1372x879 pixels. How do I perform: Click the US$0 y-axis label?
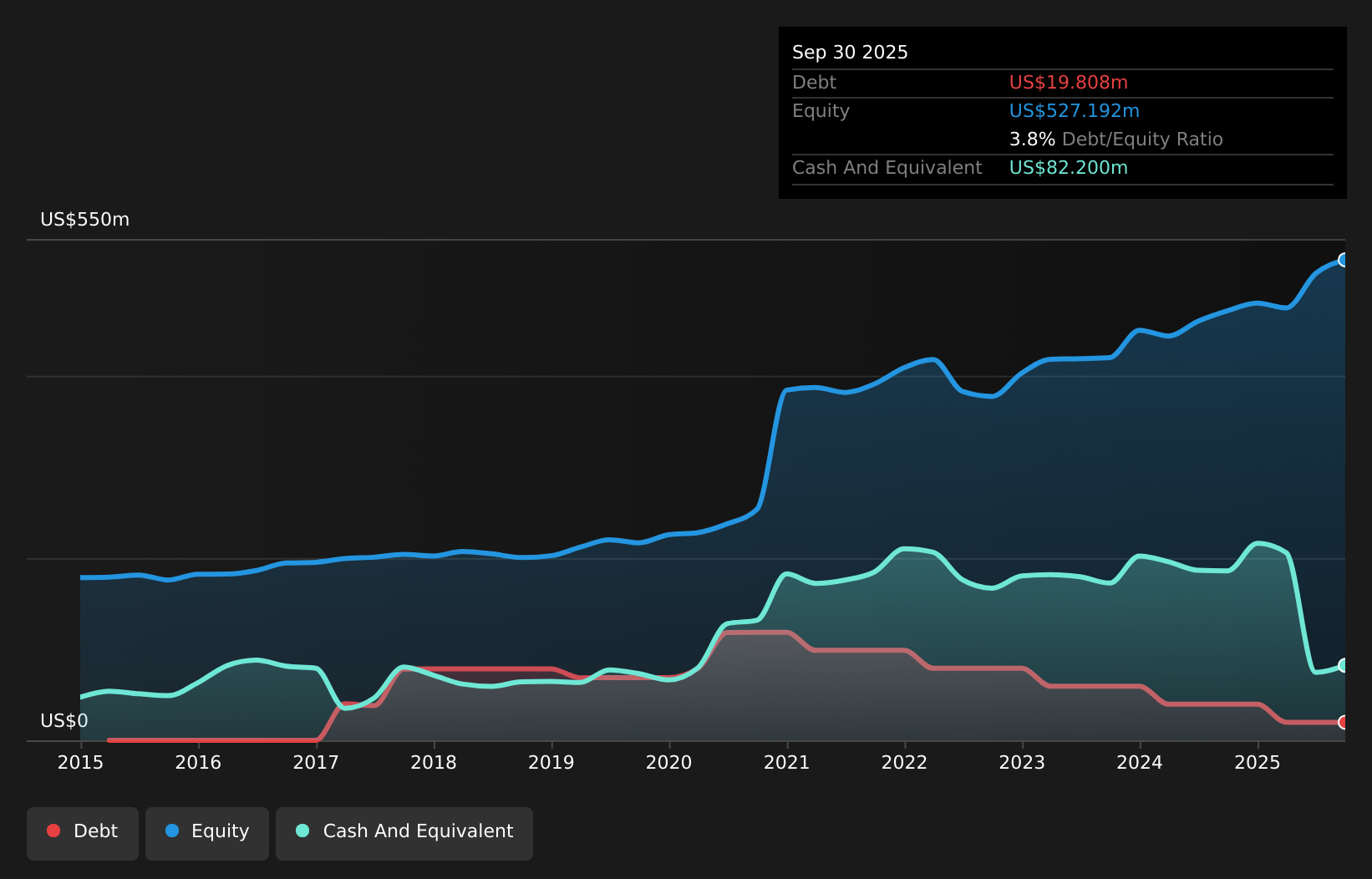pos(64,721)
